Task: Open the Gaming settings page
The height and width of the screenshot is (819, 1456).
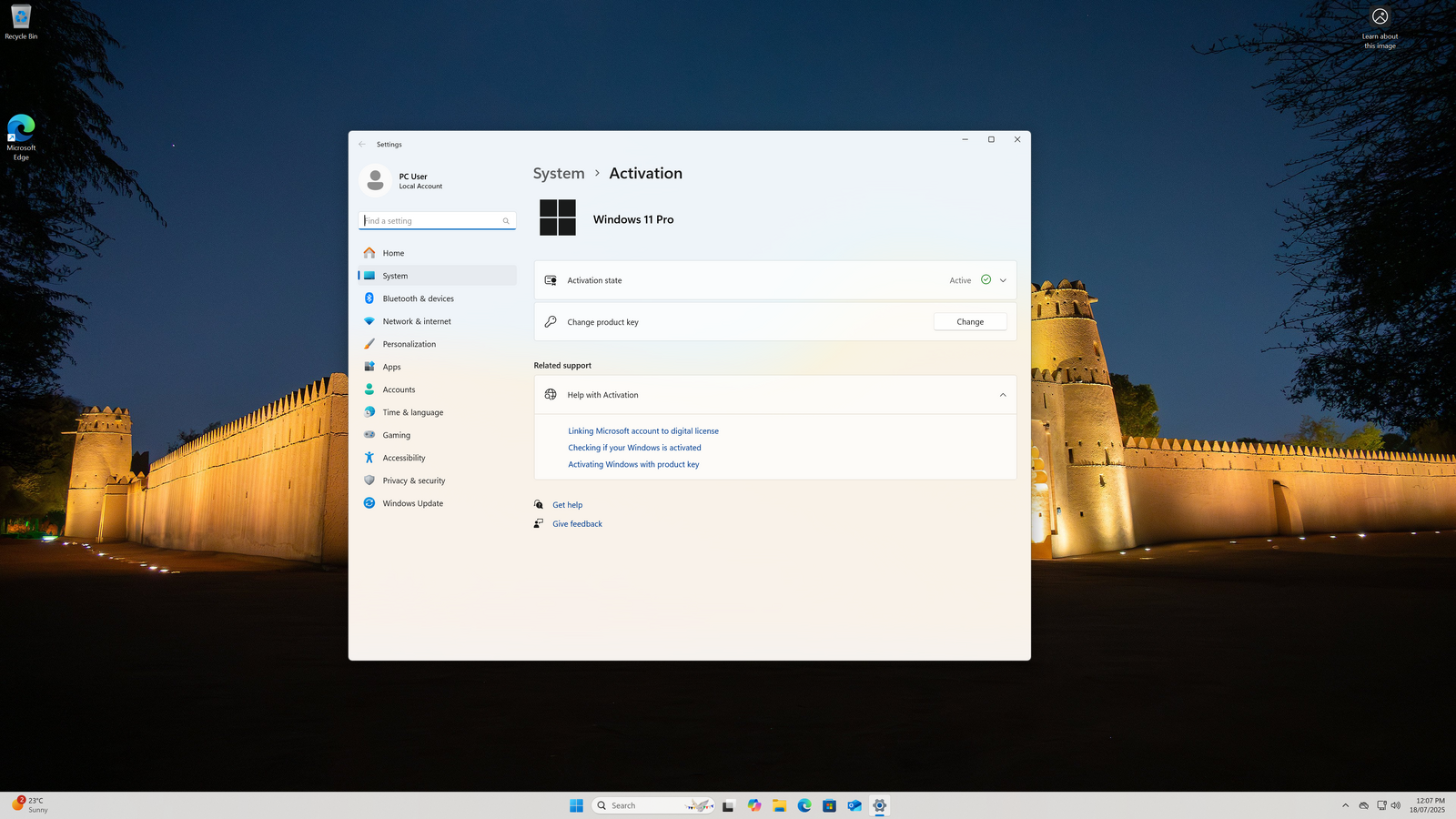Action: (396, 435)
